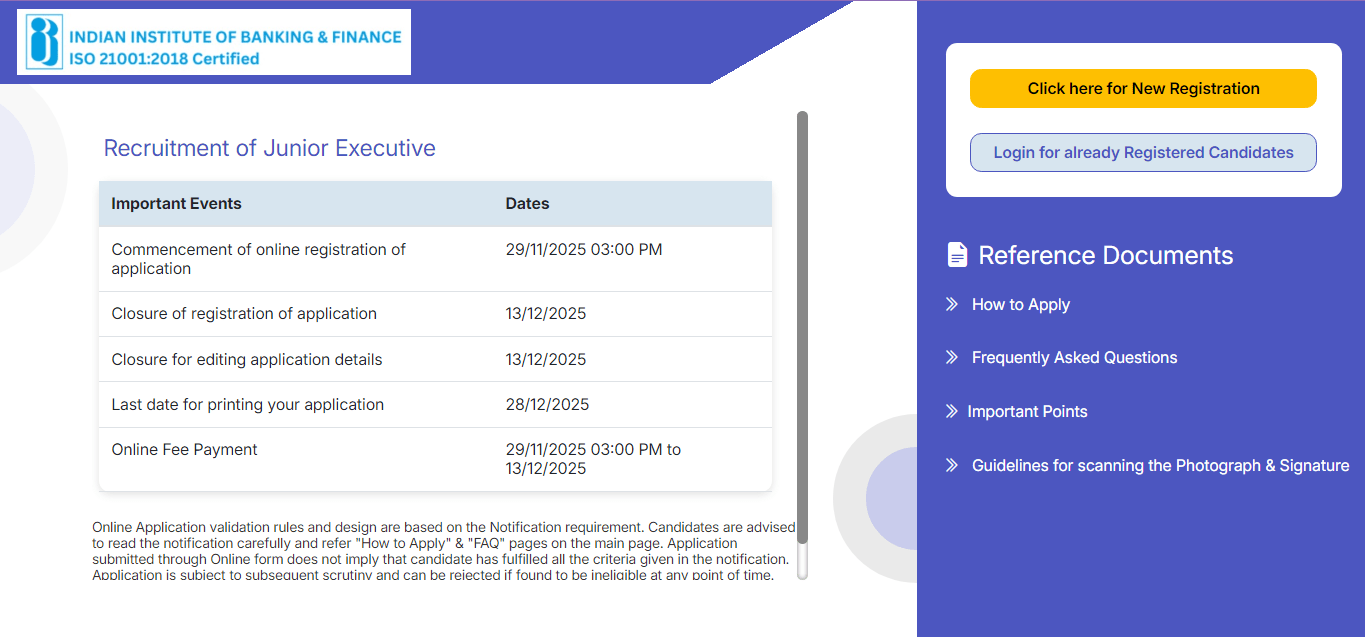The image size is (1365, 637).
Task: Click the Closure of registration of application row
Action: coord(244,313)
